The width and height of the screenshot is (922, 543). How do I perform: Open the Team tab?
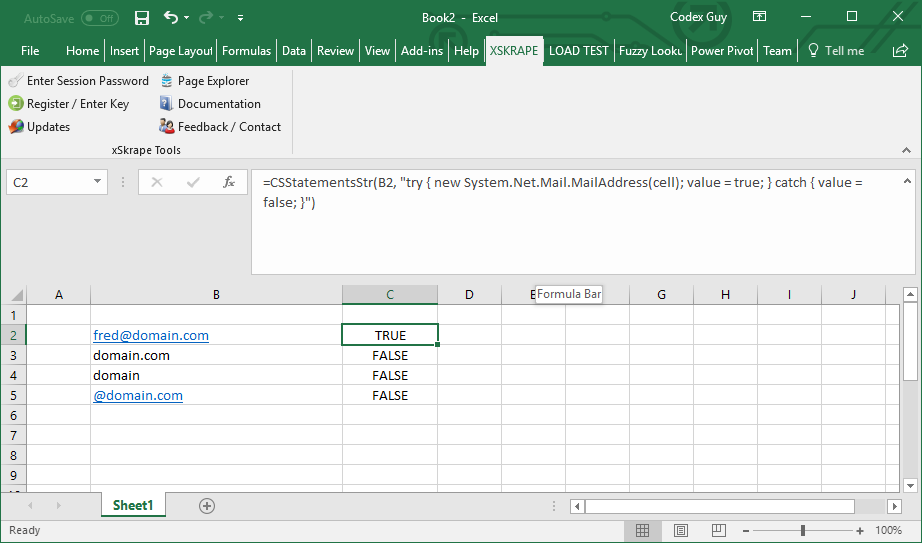(777, 51)
